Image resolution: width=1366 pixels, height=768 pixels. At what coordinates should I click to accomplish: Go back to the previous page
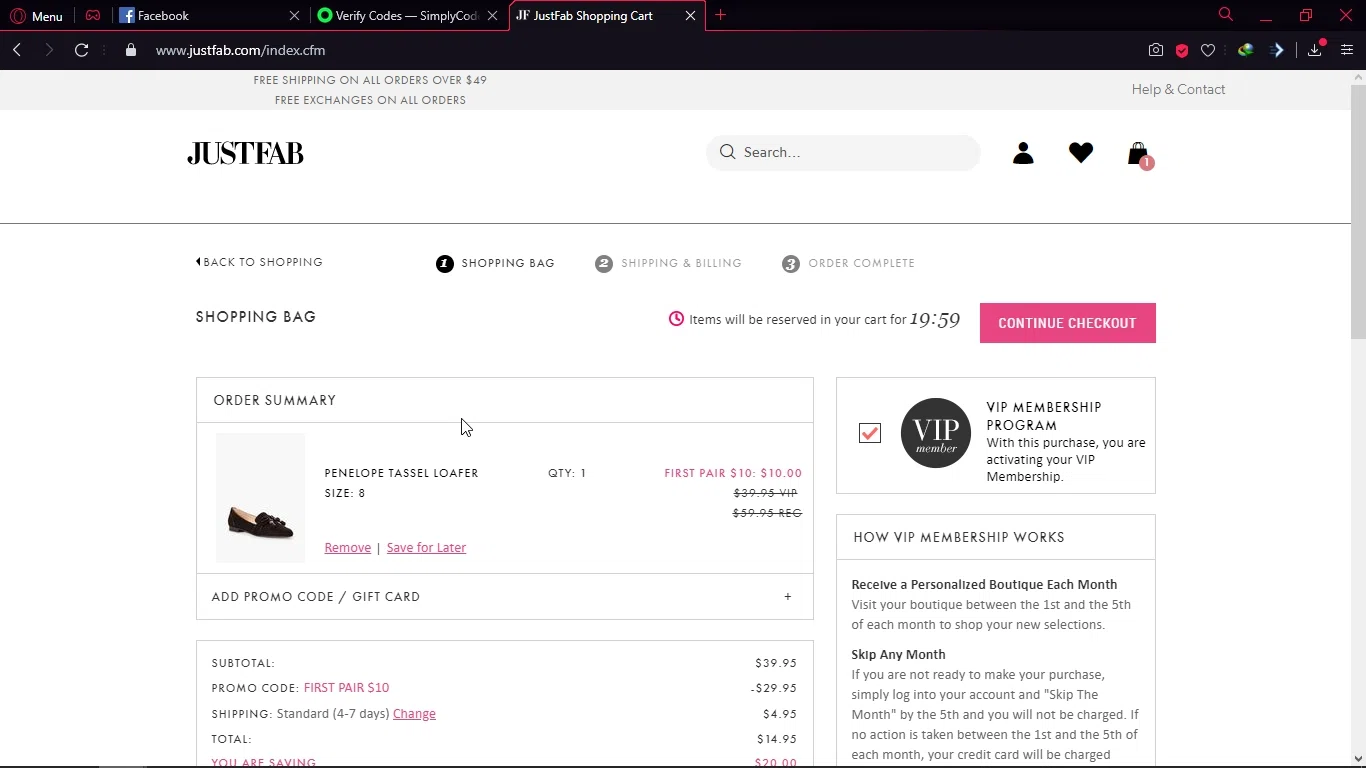[x=17, y=50]
